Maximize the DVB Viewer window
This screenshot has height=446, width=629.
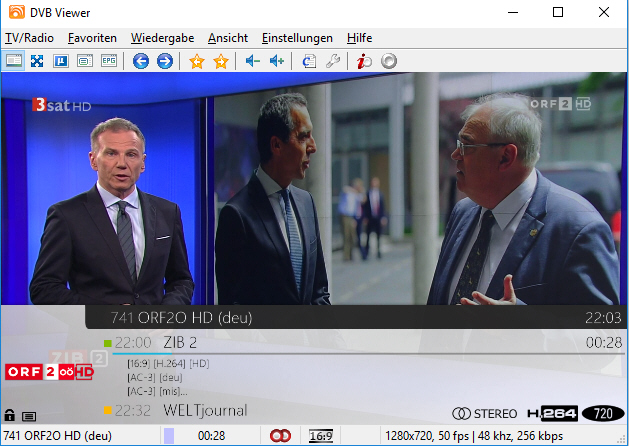point(558,12)
